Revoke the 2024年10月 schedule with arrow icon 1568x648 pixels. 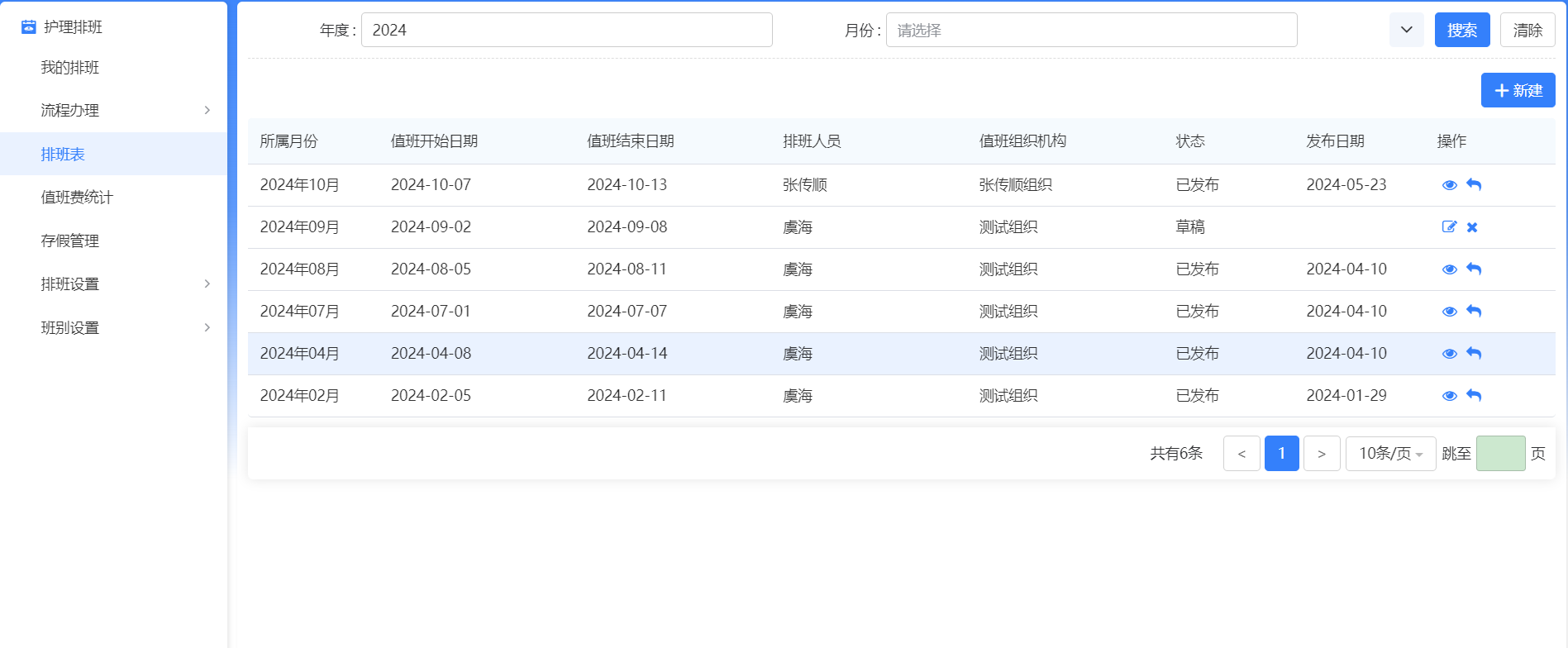tap(1474, 184)
